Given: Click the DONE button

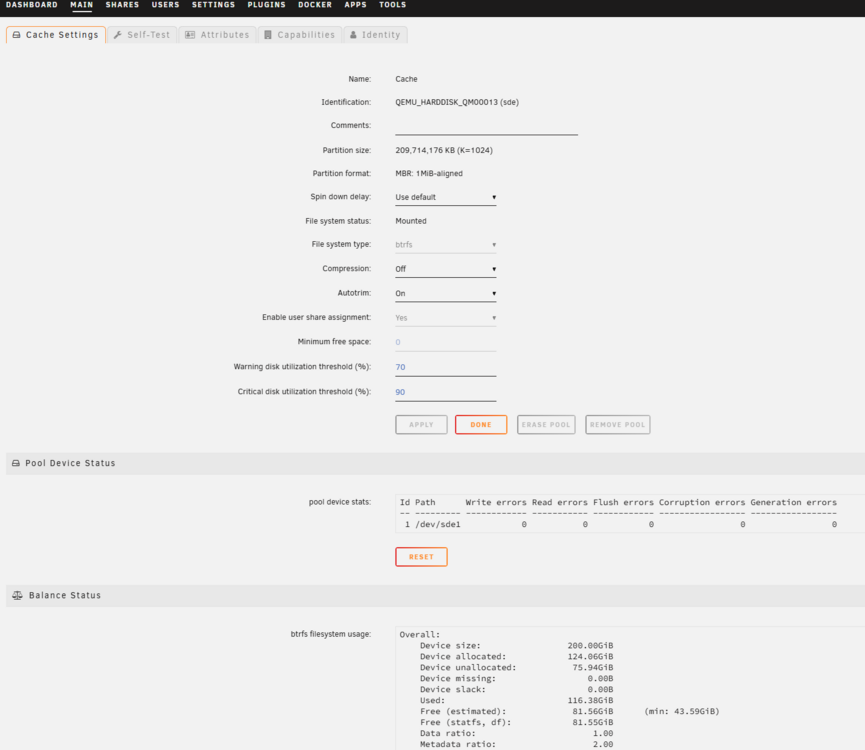Looking at the screenshot, I should tap(480, 425).
